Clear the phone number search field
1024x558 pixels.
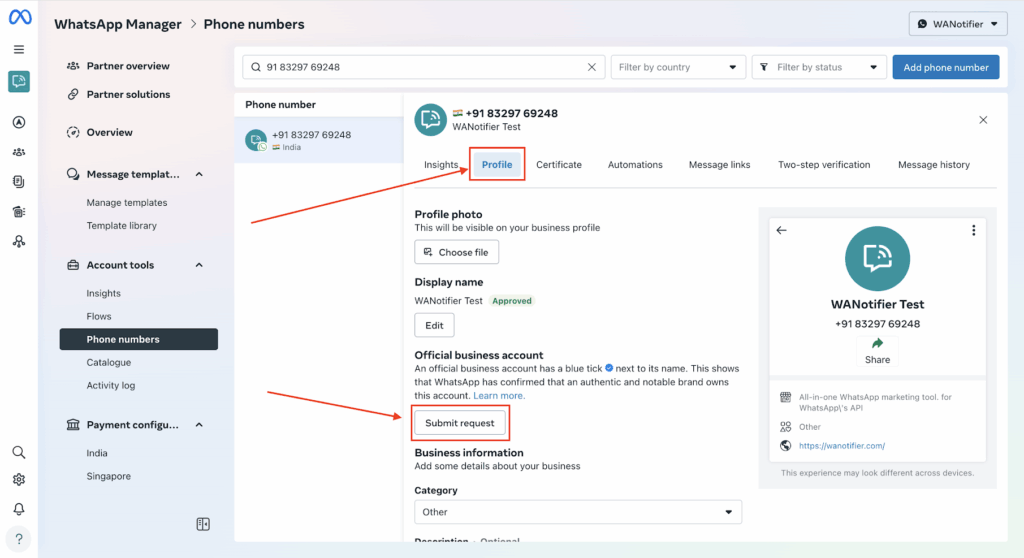(x=592, y=67)
